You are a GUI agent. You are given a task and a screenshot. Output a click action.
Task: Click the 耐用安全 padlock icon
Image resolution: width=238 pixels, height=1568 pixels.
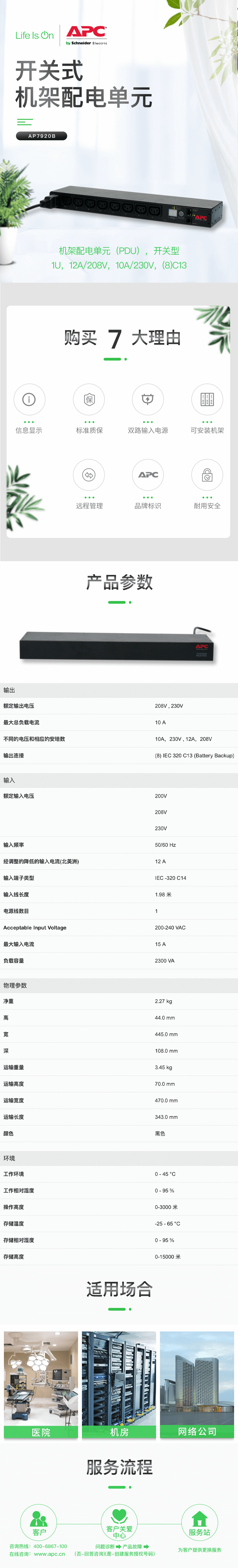(207, 475)
